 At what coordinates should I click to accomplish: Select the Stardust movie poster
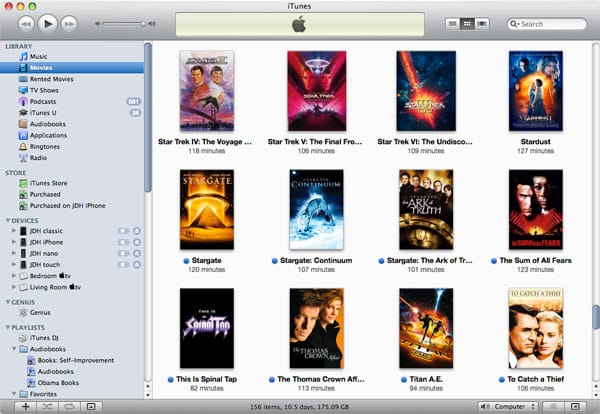535,91
